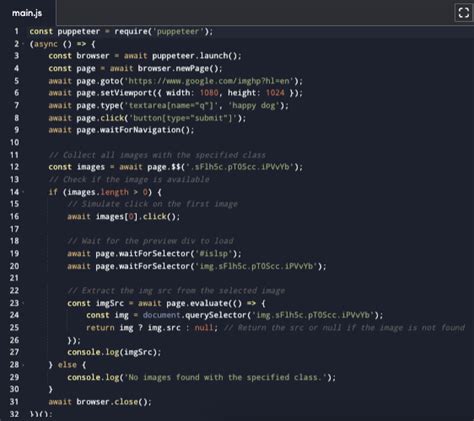Click the comment 'Check if the image is available'
The height and width of the screenshot is (421, 474).
click(x=129, y=179)
